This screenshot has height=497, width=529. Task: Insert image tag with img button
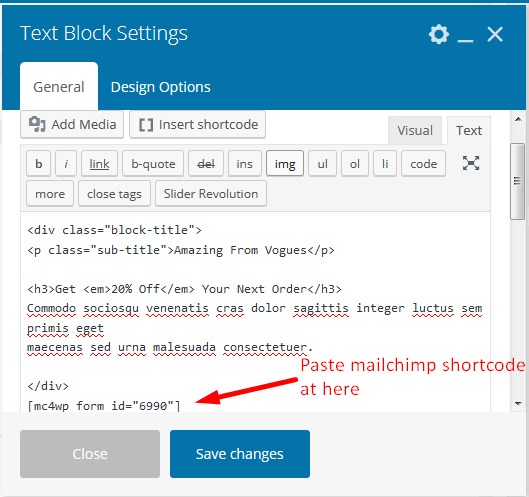[x=285, y=164]
